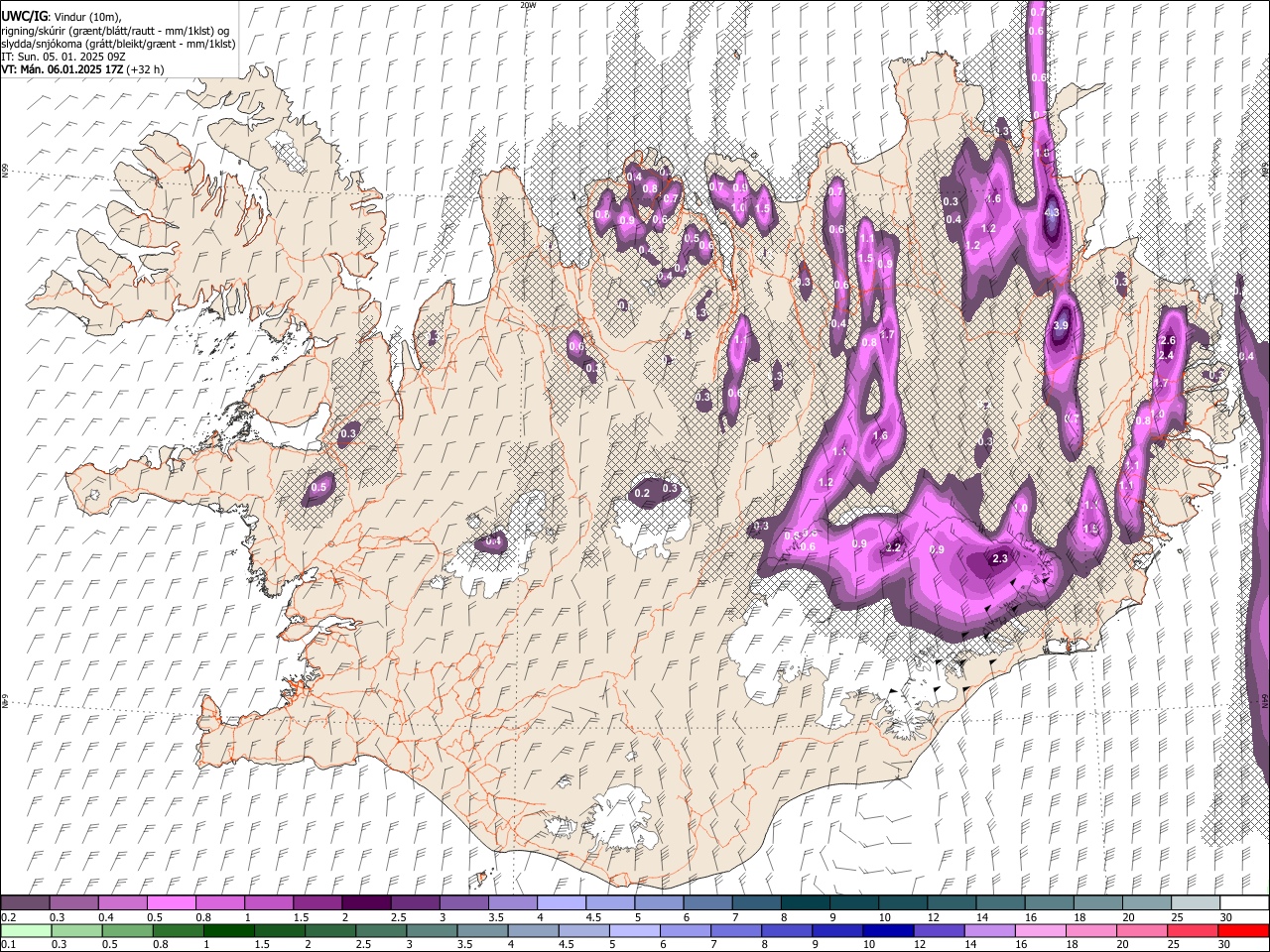Select the "IT: Sun. 05. 01. 2025 09Z" line

[x=63, y=57]
